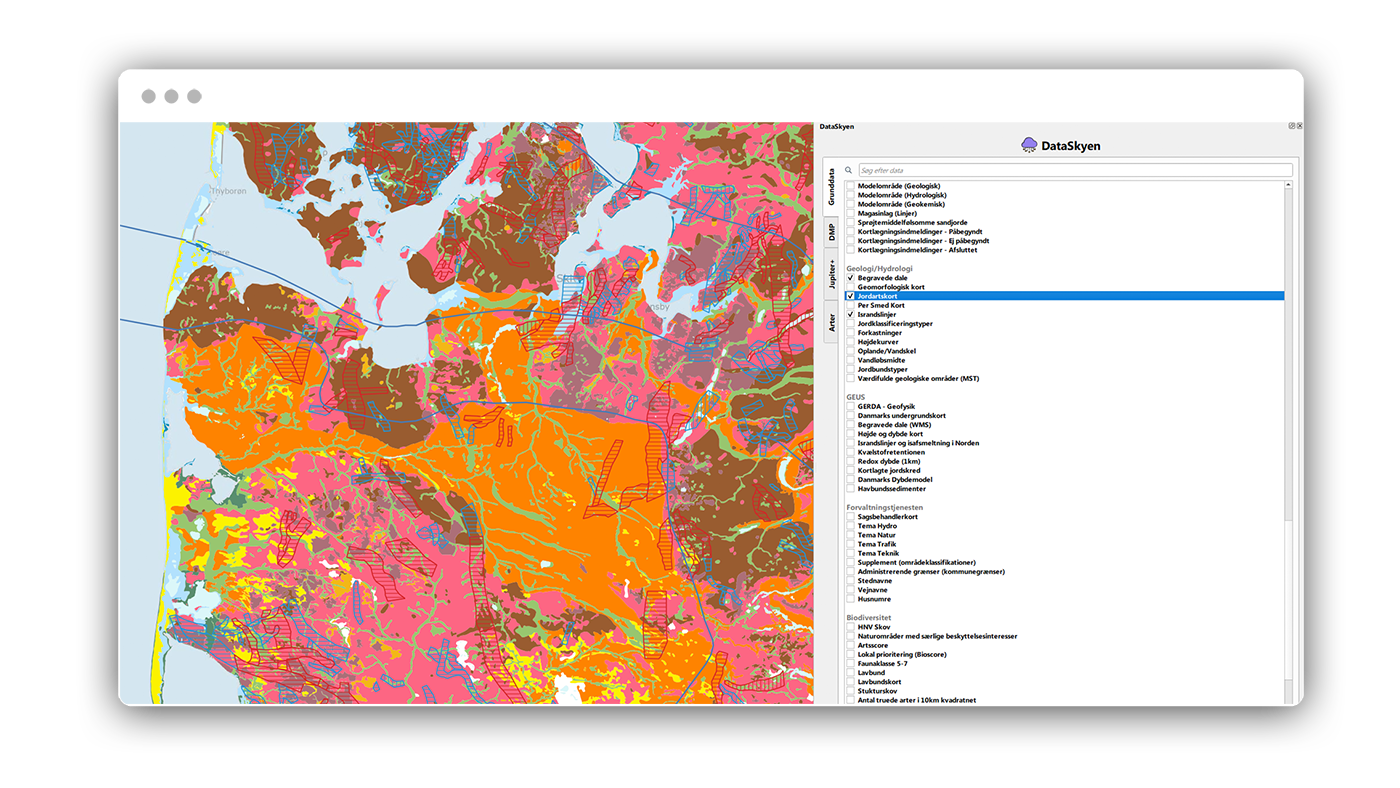Open the Jupiter+ tab
This screenshot has height=788, width=1400.
(x=831, y=274)
